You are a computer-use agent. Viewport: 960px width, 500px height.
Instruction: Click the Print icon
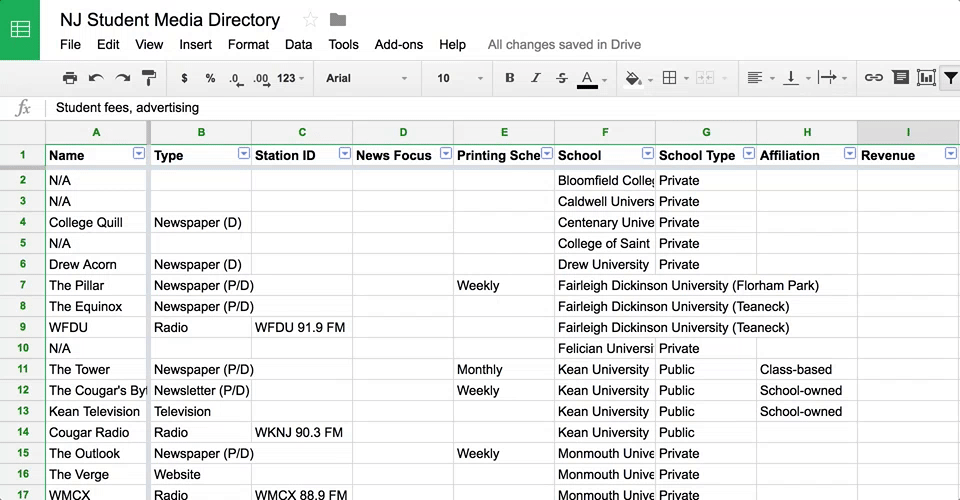pos(70,78)
